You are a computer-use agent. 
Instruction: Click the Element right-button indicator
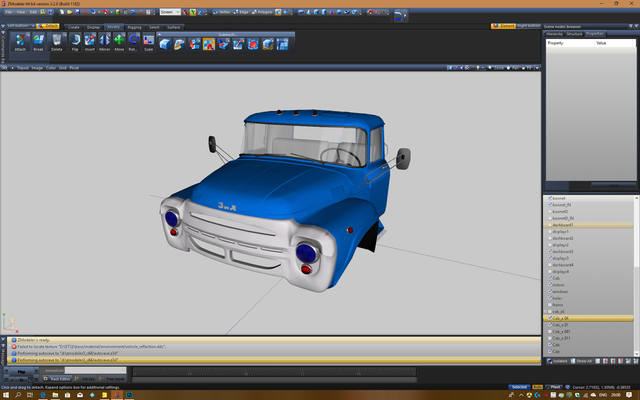[503, 26]
